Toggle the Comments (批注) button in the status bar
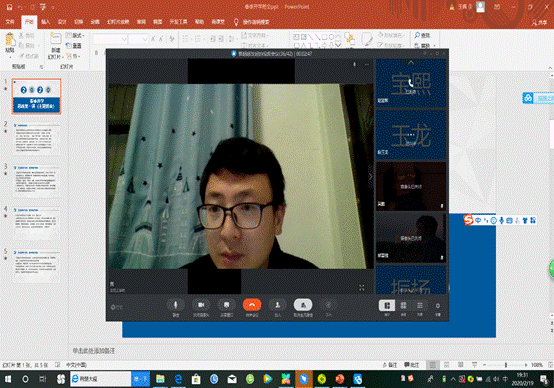The height and width of the screenshot is (388, 554). 412,365
